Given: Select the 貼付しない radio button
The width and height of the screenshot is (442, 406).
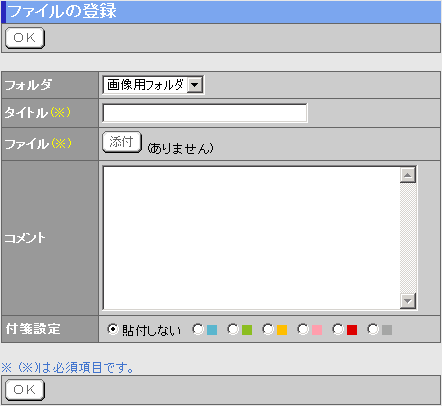Looking at the screenshot, I should 113,329.
